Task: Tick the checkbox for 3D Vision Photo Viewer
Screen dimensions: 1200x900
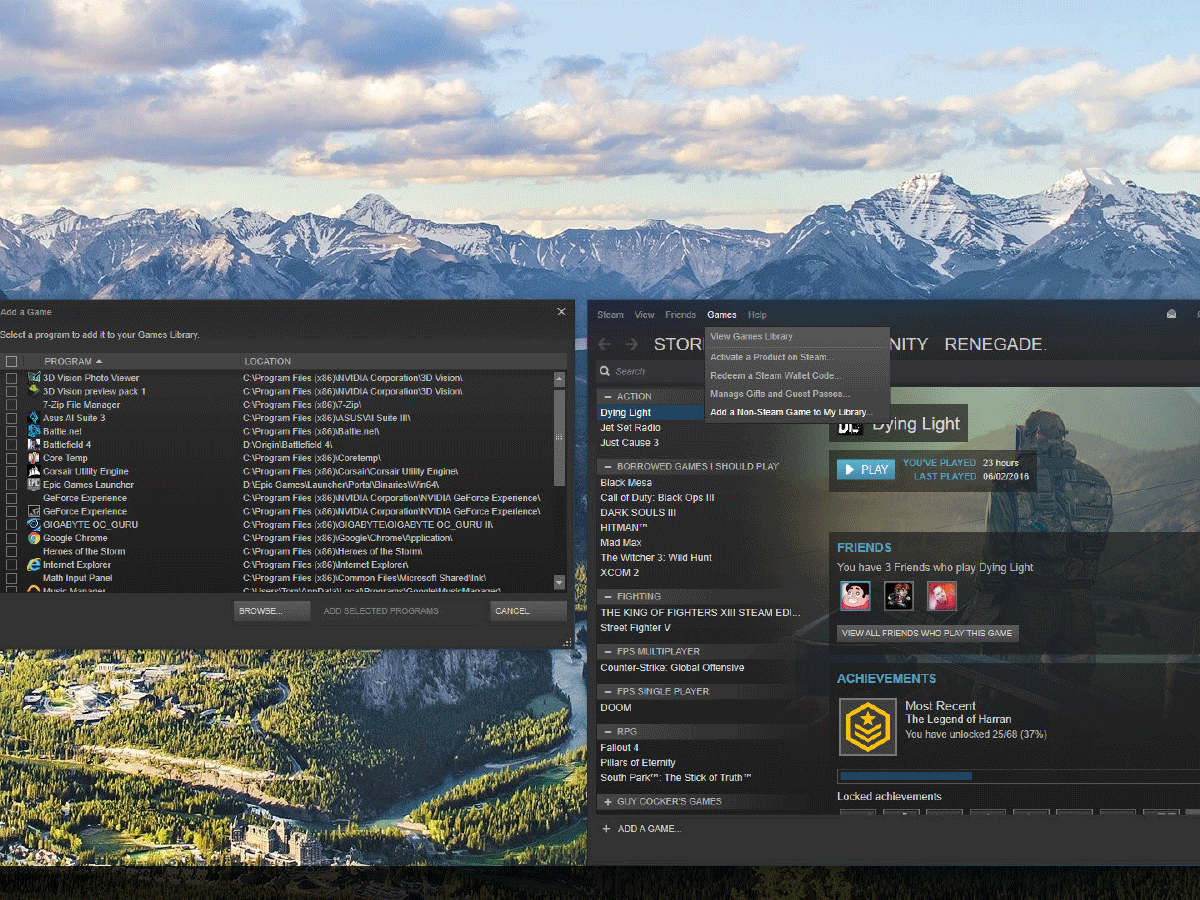Action: coord(11,378)
